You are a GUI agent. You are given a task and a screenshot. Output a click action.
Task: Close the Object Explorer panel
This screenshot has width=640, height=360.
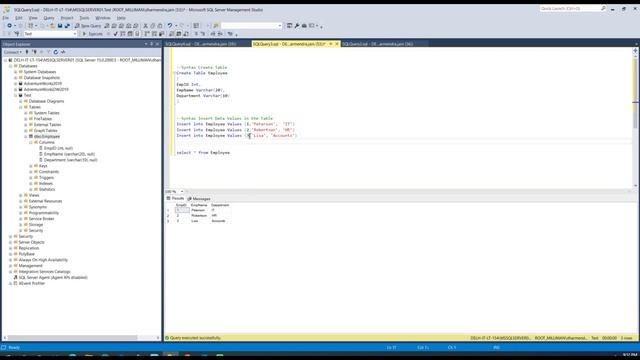(x=158, y=44)
